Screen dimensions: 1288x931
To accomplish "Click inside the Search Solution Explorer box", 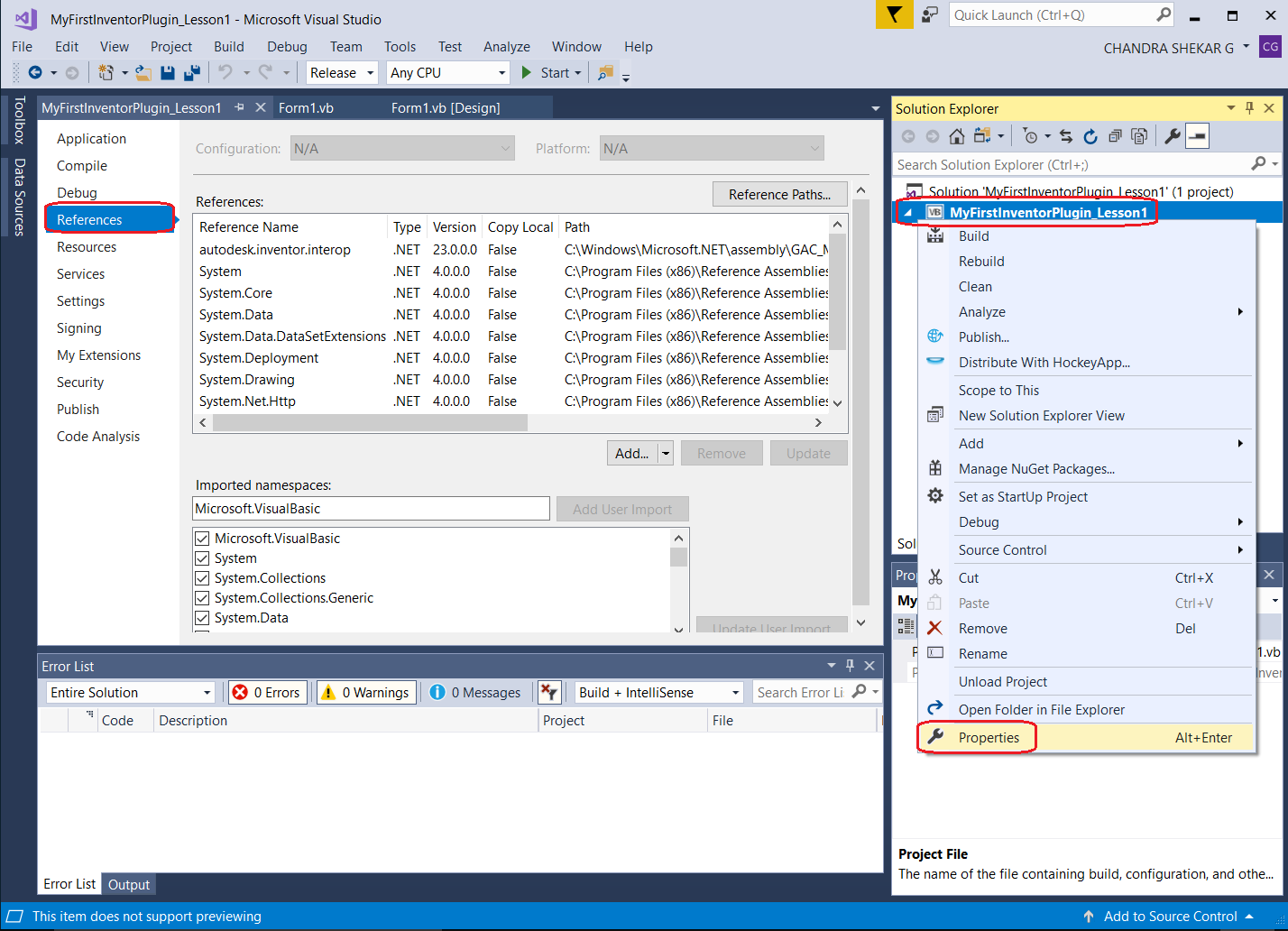I will pos(1037,164).
